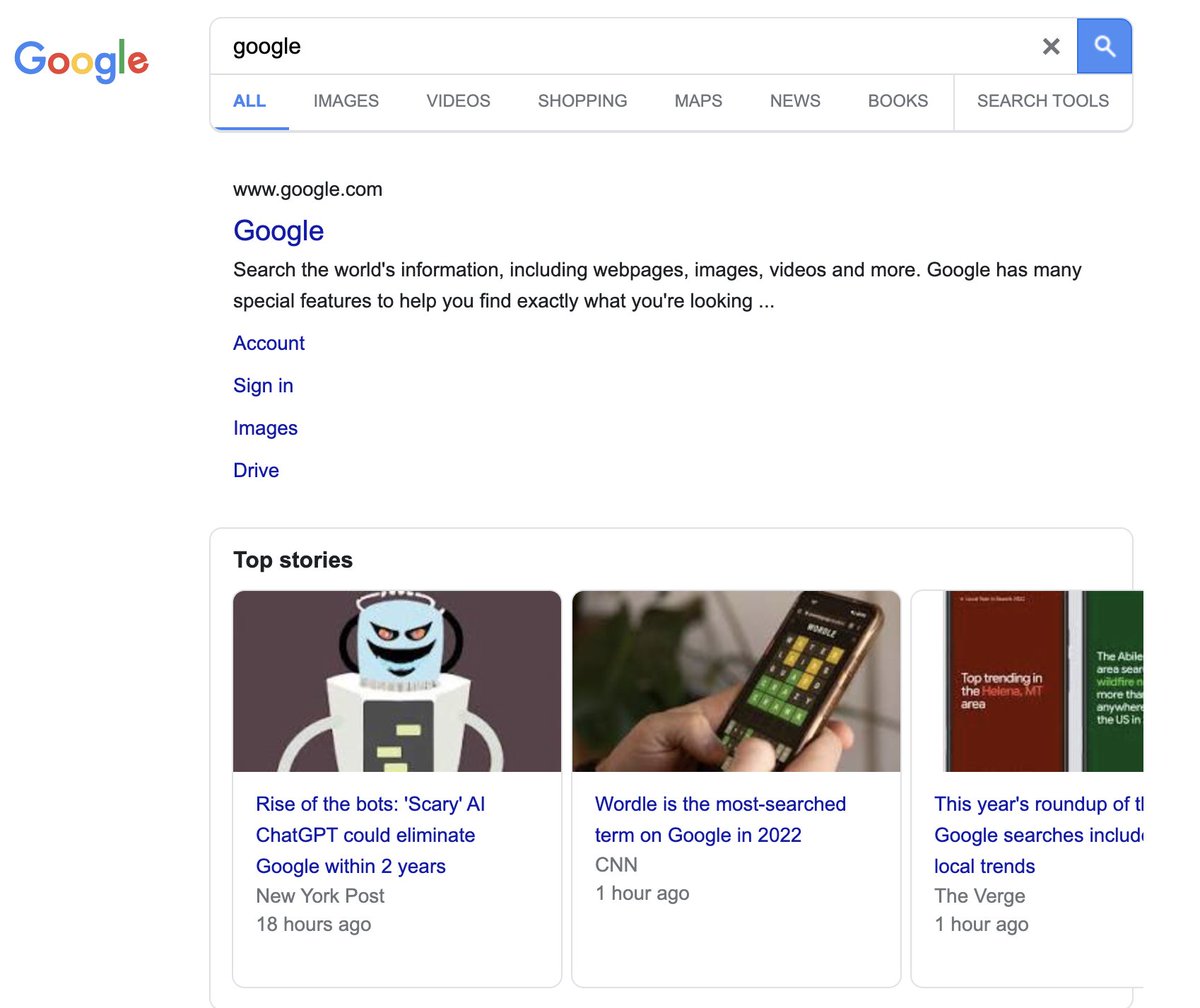Read 'Rise of the bots' ChatGPT headline
The height and width of the screenshot is (1008, 1200).
tap(371, 835)
